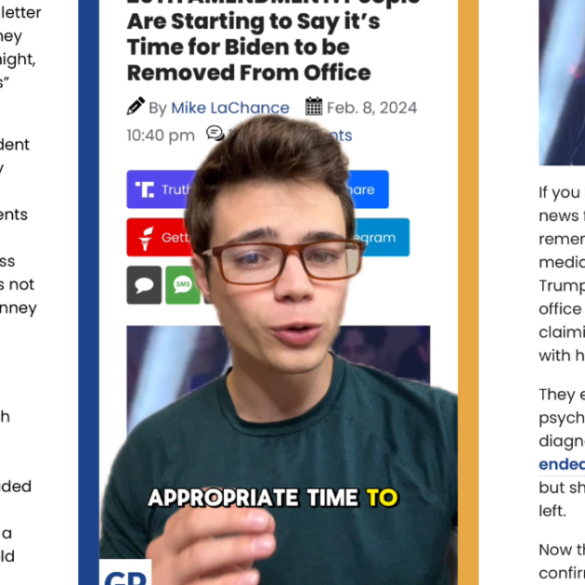Click the blue Share button
Screen dimensions: 585x585
tap(367, 189)
